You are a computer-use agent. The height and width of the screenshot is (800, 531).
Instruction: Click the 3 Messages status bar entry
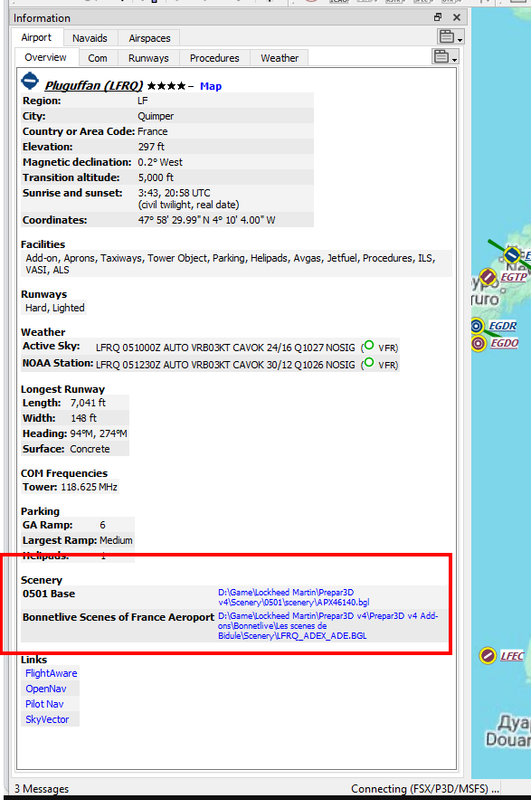click(41, 789)
